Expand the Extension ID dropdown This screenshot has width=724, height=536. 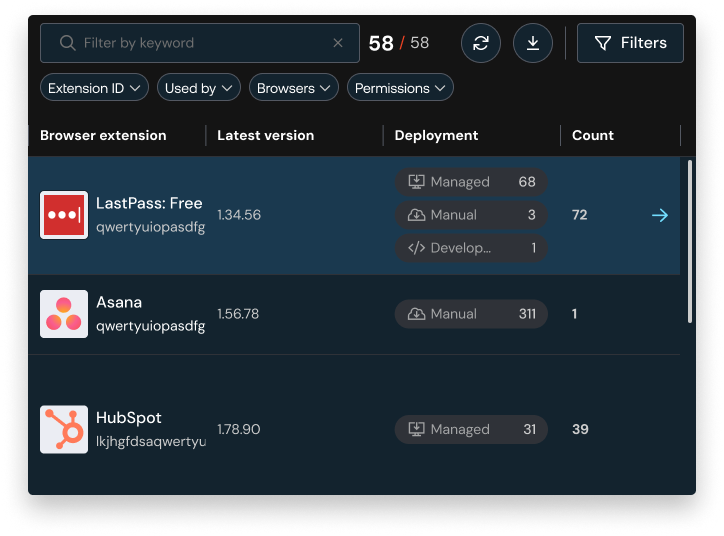[x=94, y=88]
